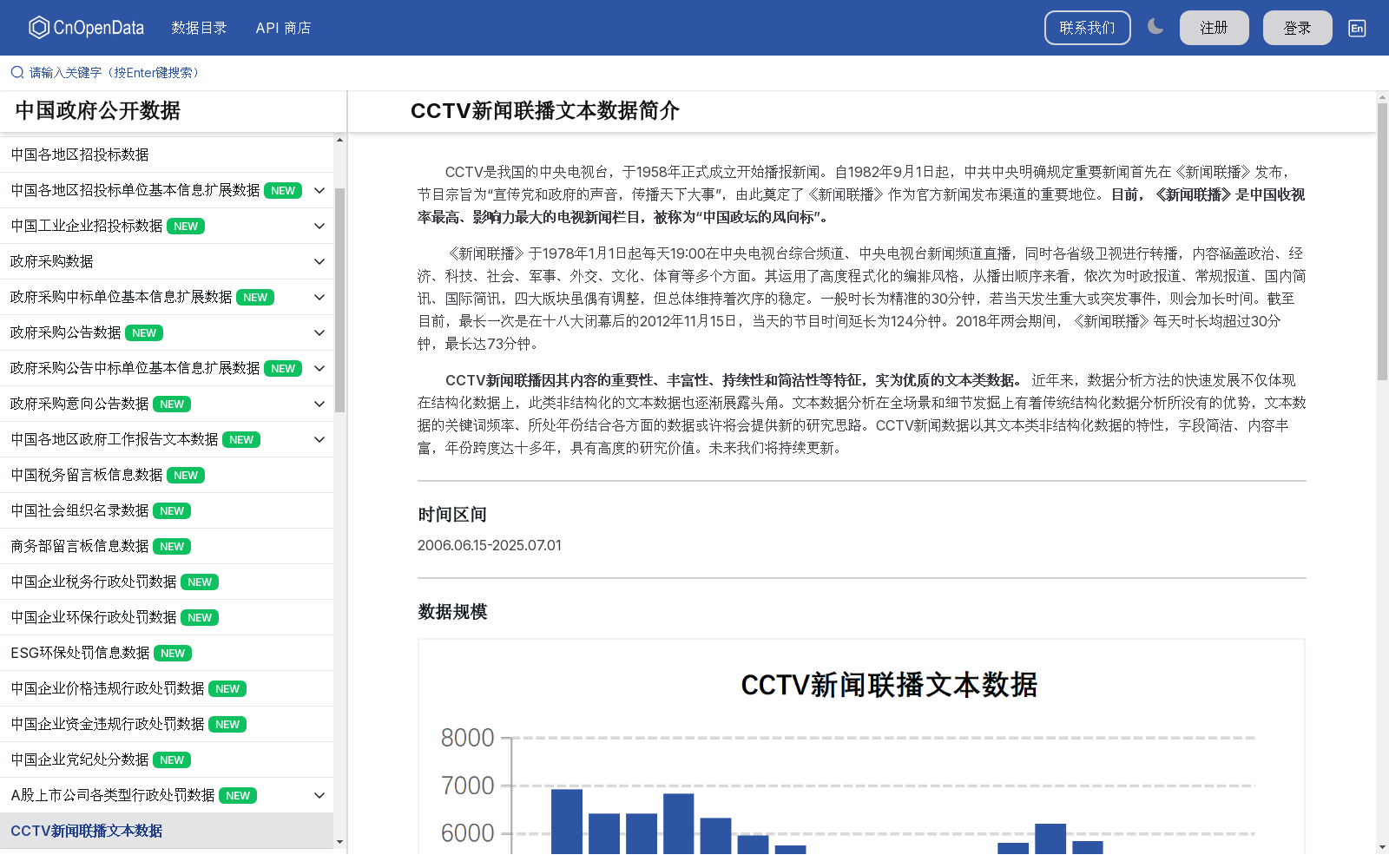Viewport: 1389px width, 868px height.
Task: Open 中国企业党纪处分数据 entry
Action: pyautogui.click(x=167, y=759)
